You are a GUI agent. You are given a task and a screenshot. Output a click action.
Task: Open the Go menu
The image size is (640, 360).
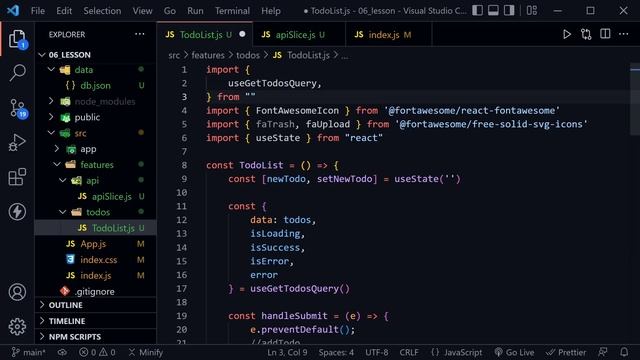pos(169,11)
